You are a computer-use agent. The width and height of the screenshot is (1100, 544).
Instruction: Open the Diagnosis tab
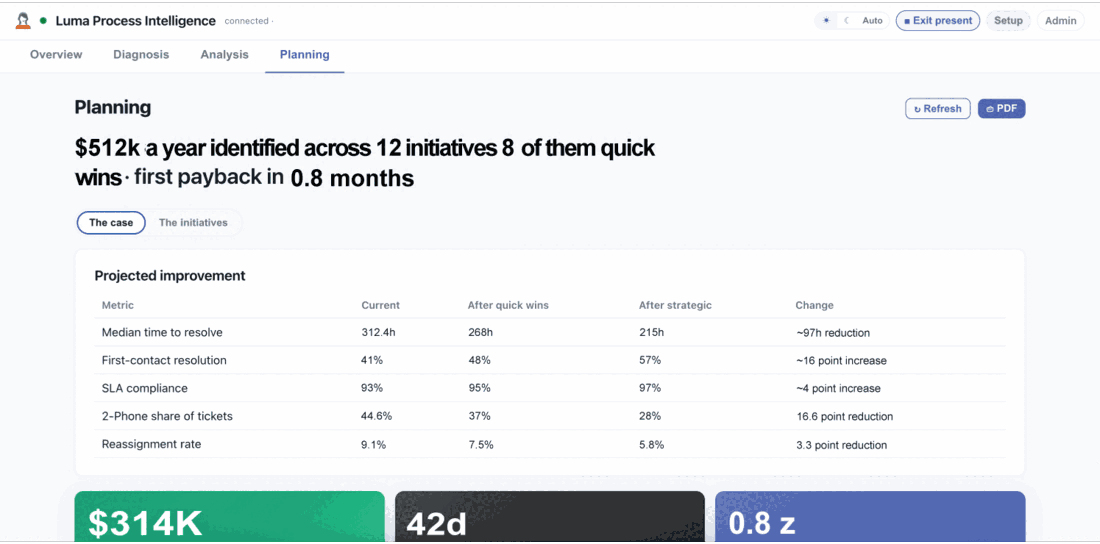(x=141, y=55)
